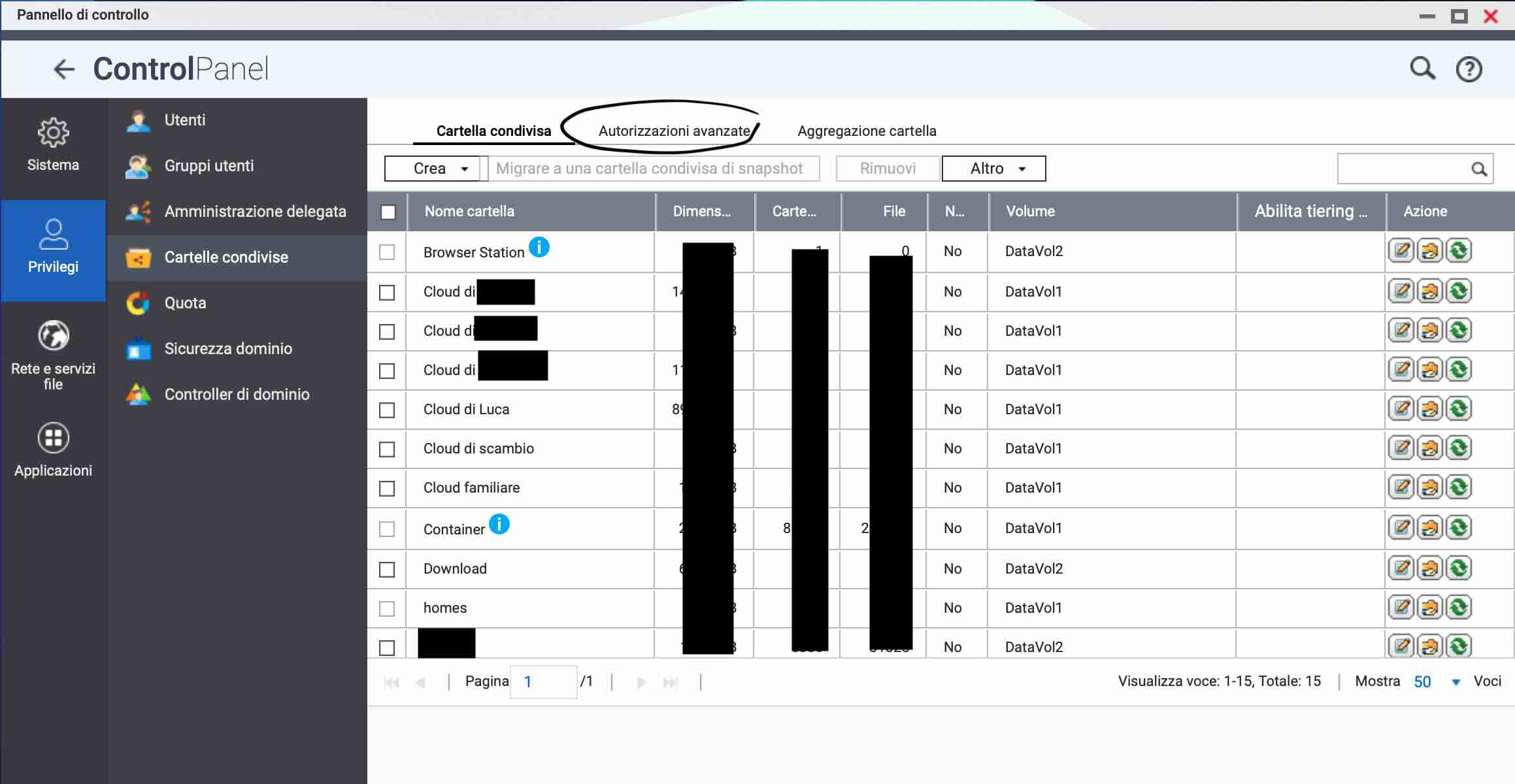Expand the Crea dropdown button

click(x=435, y=169)
